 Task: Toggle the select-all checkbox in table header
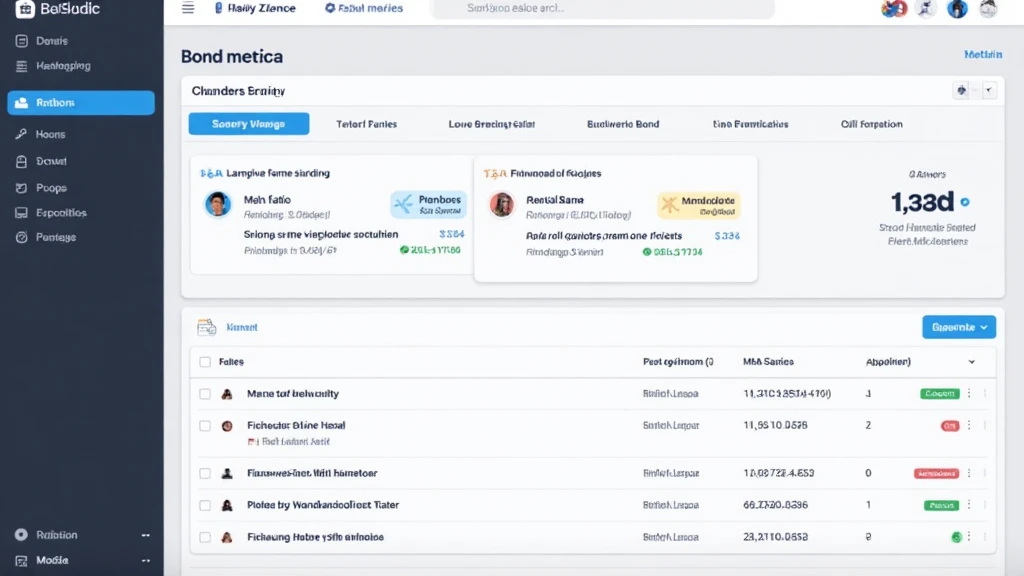pyautogui.click(x=205, y=362)
